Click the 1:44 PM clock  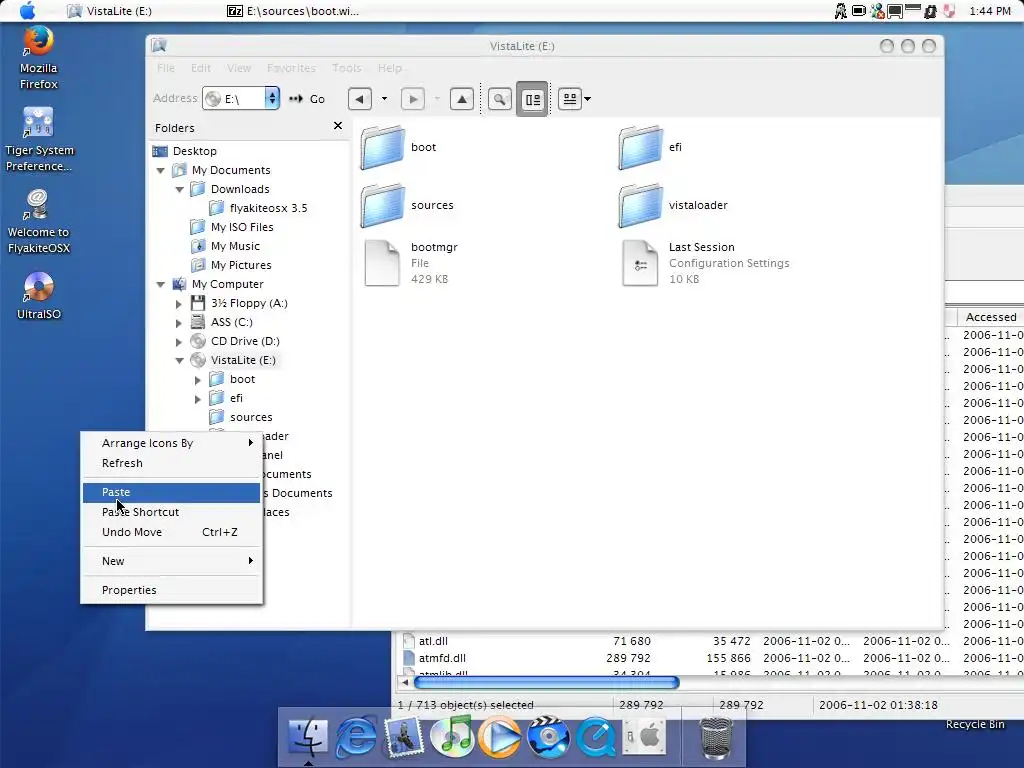click(x=990, y=11)
